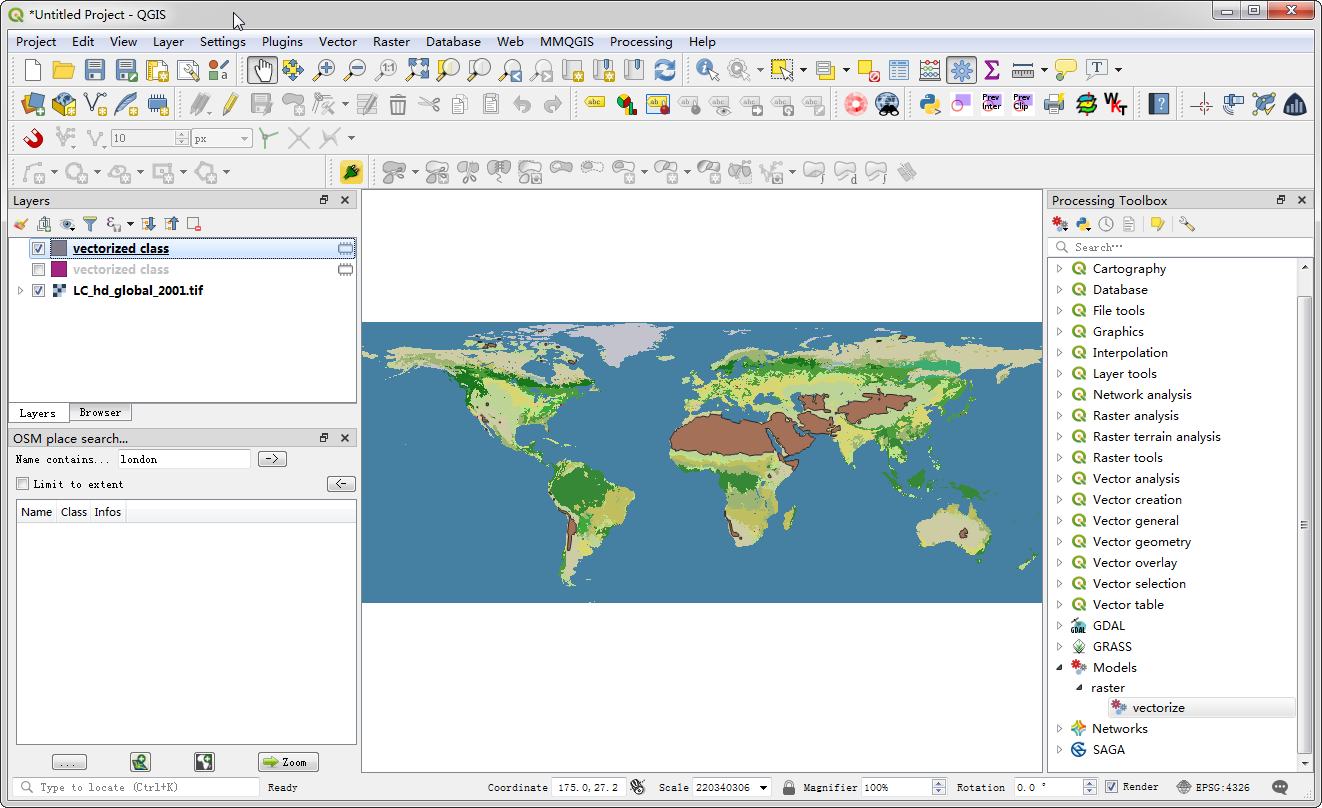
Task: Uncheck first vectorized class layer visibility
Action: (38, 249)
